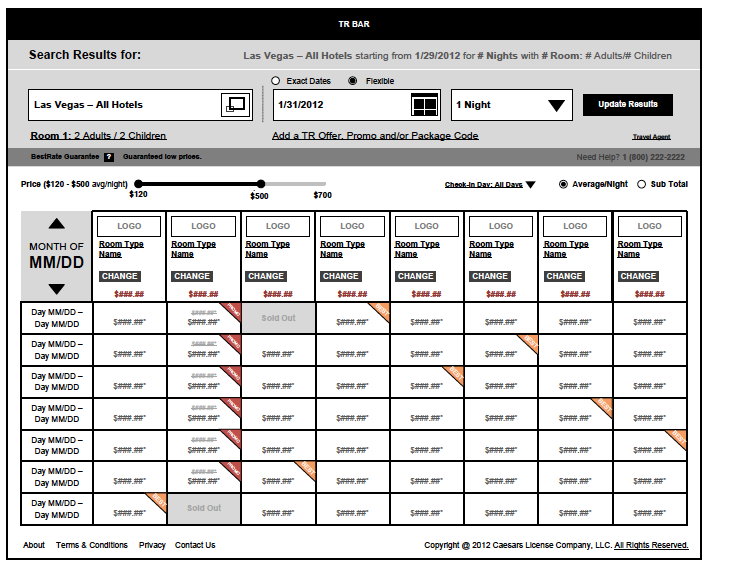Click CHANGE button in fourth hotel column
Image resolution: width=729 pixels, height=564 pixels.
(x=341, y=276)
